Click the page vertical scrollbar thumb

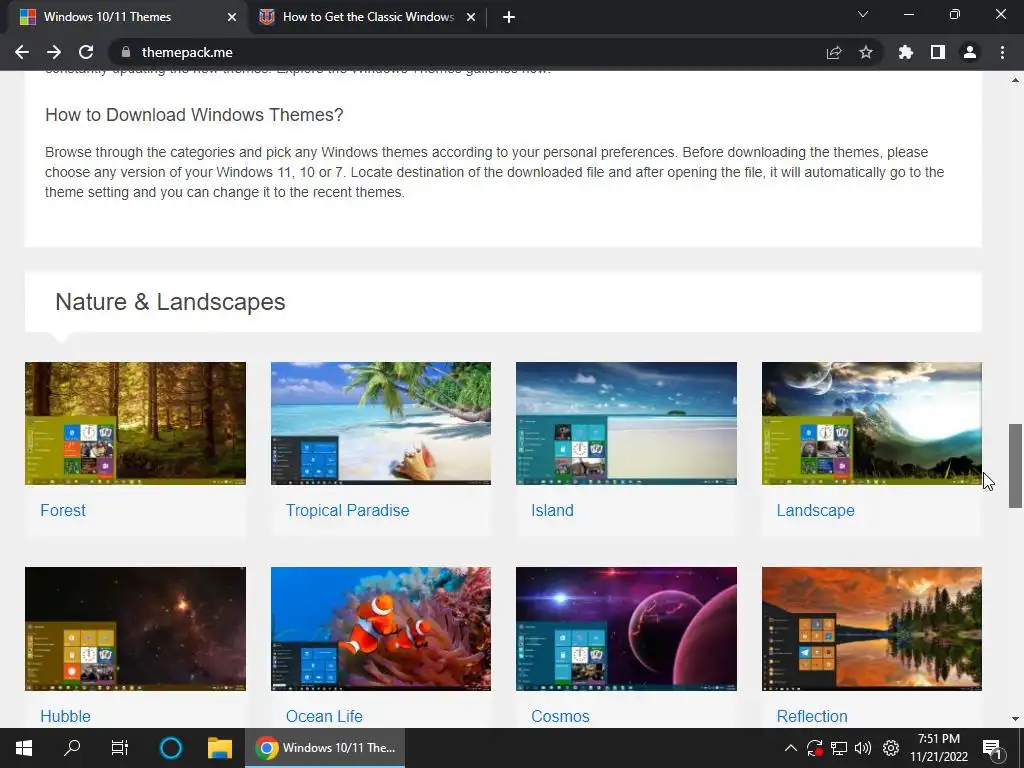click(x=1015, y=466)
